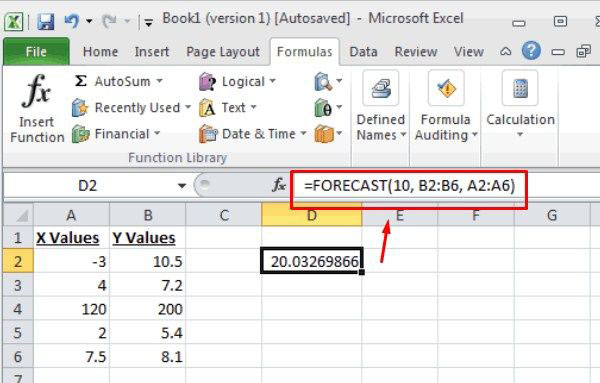This screenshot has width=600, height=383.
Task: Select cell containing 120
Action: [x=71, y=309]
